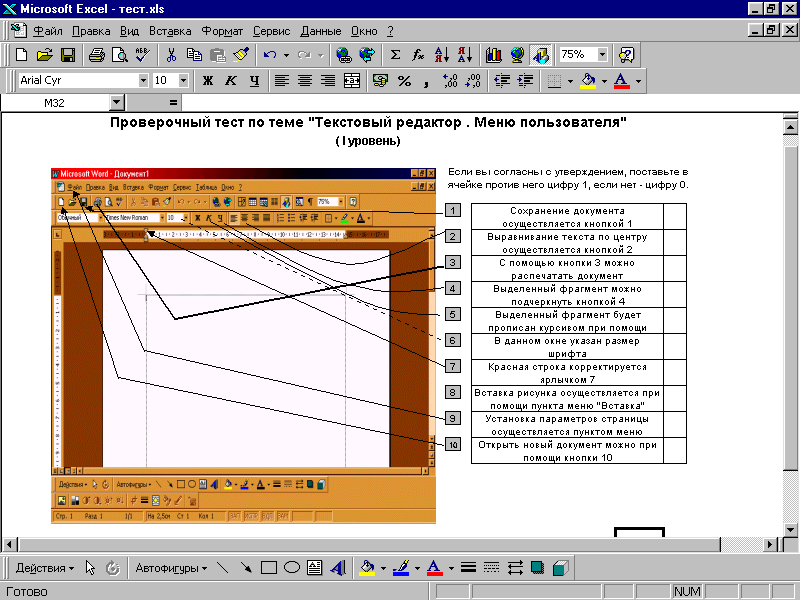Paste from clipboard icon
This screenshot has width=800, height=600.
[218, 55]
